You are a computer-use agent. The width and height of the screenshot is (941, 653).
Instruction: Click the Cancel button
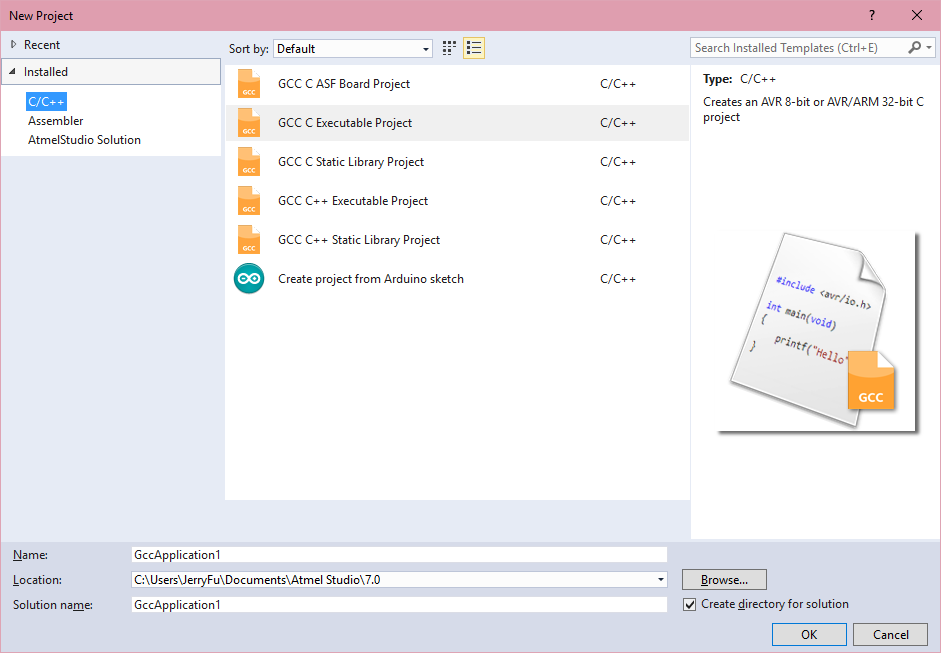click(x=891, y=634)
